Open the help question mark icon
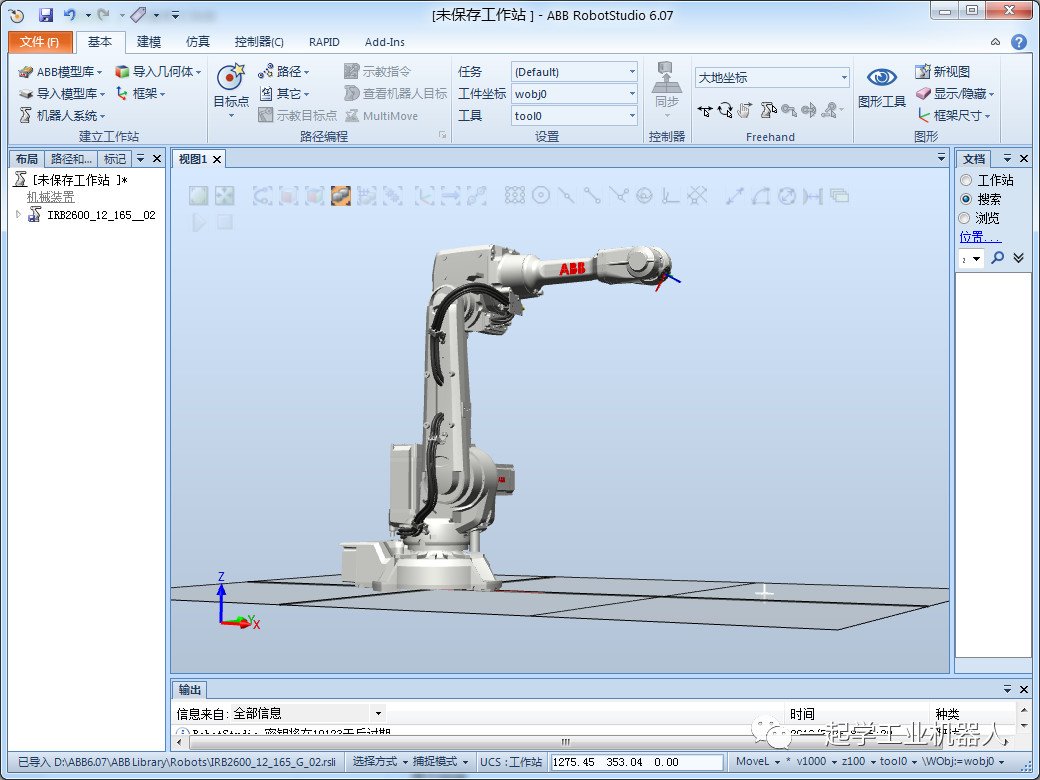Screen dimensions: 1040x780 pyautogui.click(x=1019, y=42)
